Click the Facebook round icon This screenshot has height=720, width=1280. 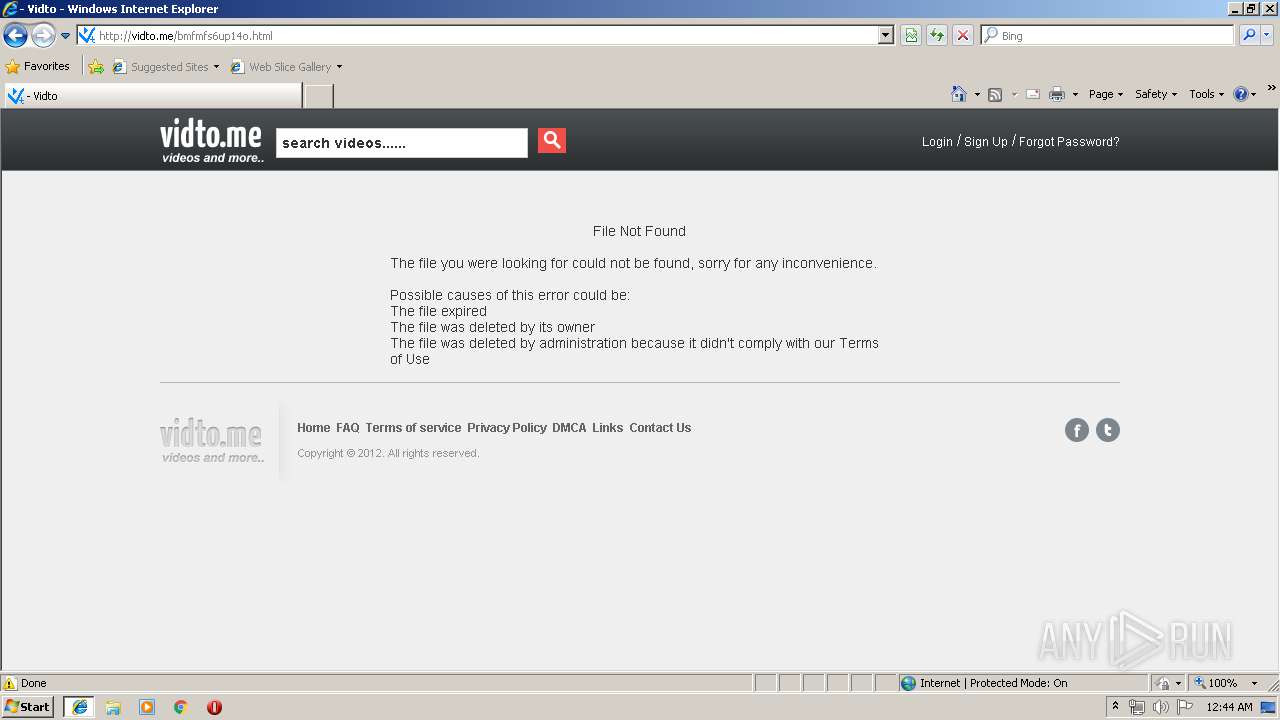(1077, 430)
